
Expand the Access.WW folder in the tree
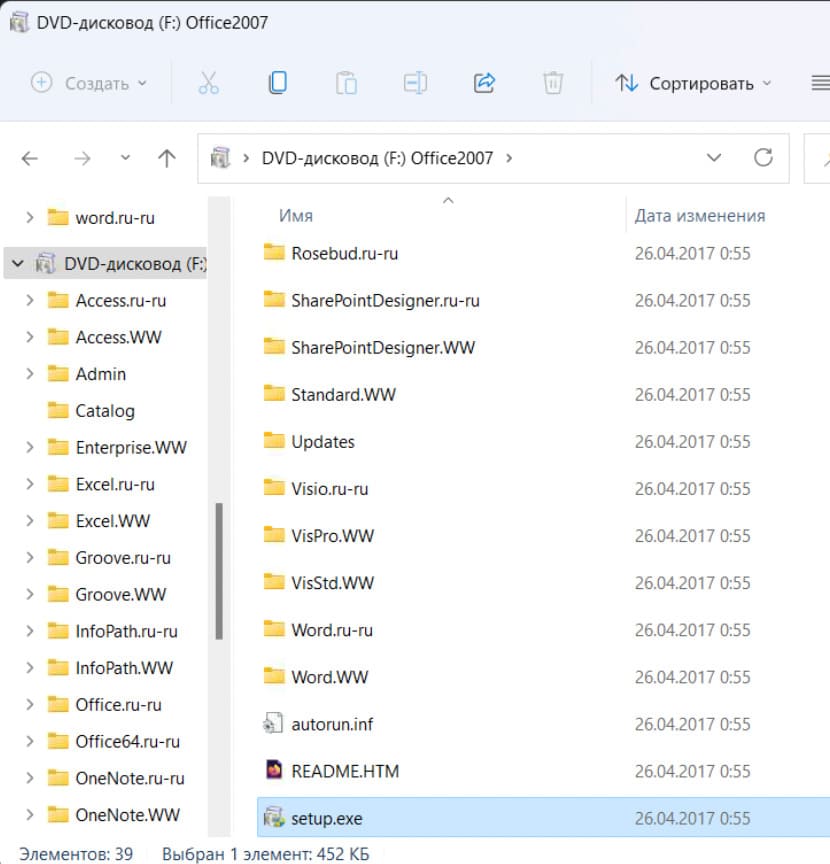pos(30,337)
